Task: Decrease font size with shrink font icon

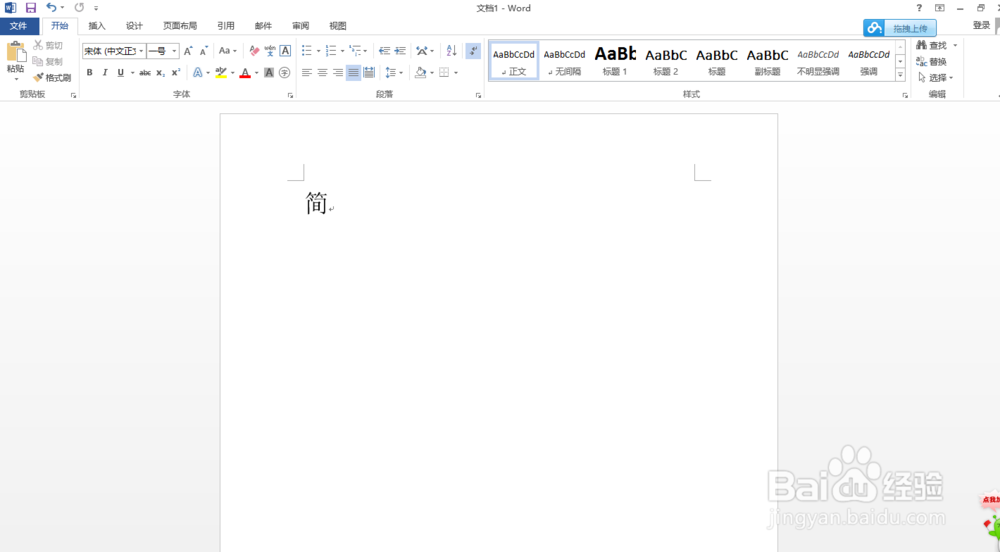Action: click(x=203, y=51)
